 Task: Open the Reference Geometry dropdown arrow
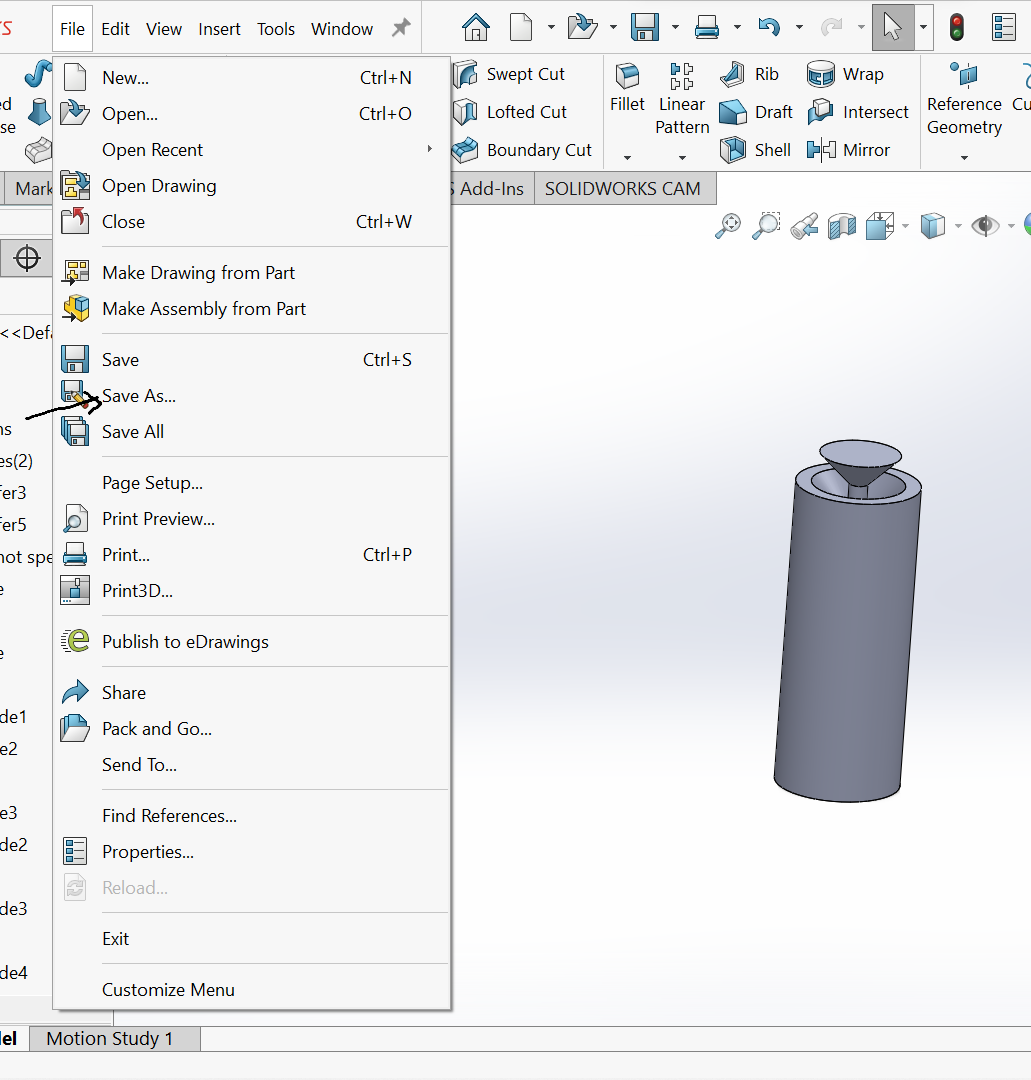coord(964,158)
